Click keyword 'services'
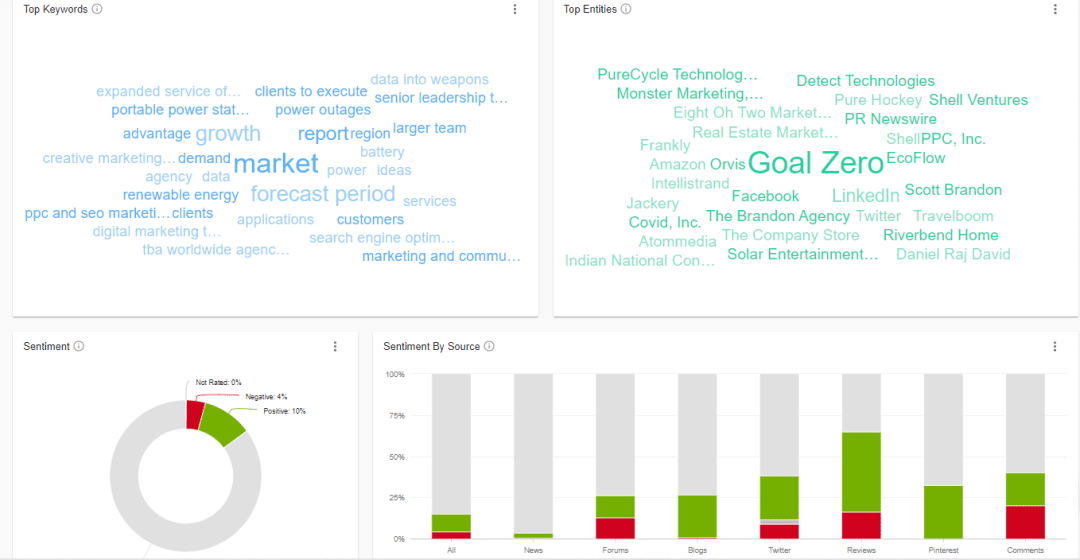The height and width of the screenshot is (560, 1080). (x=429, y=201)
